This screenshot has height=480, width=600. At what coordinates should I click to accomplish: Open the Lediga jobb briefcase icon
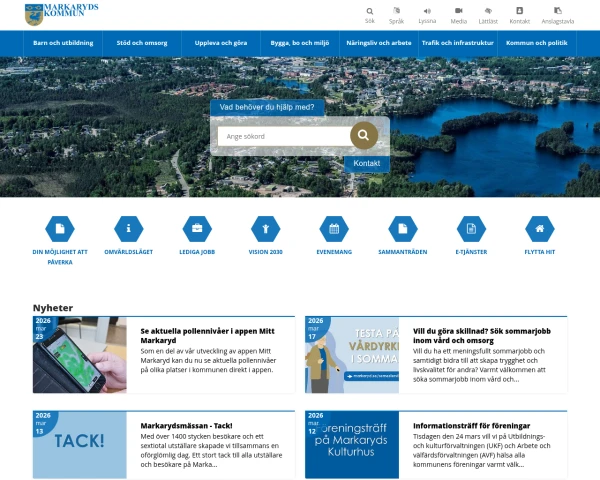197,229
